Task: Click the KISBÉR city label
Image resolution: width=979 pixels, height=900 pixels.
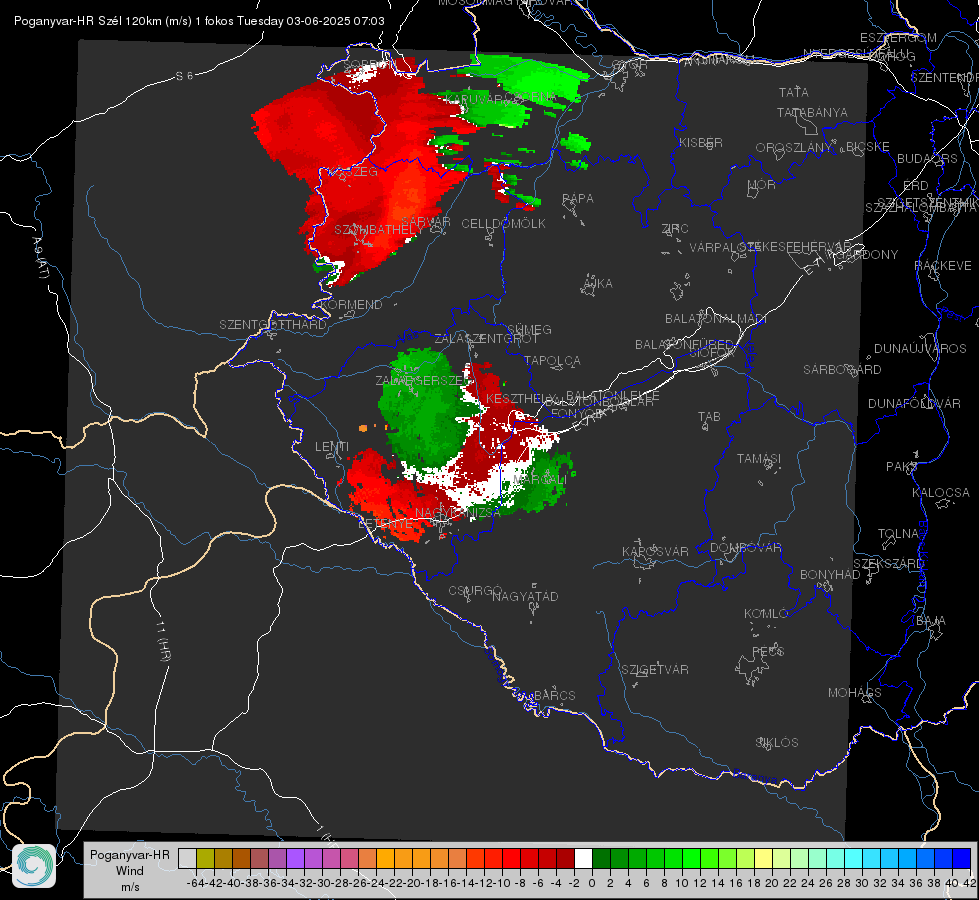Action: pos(701,143)
